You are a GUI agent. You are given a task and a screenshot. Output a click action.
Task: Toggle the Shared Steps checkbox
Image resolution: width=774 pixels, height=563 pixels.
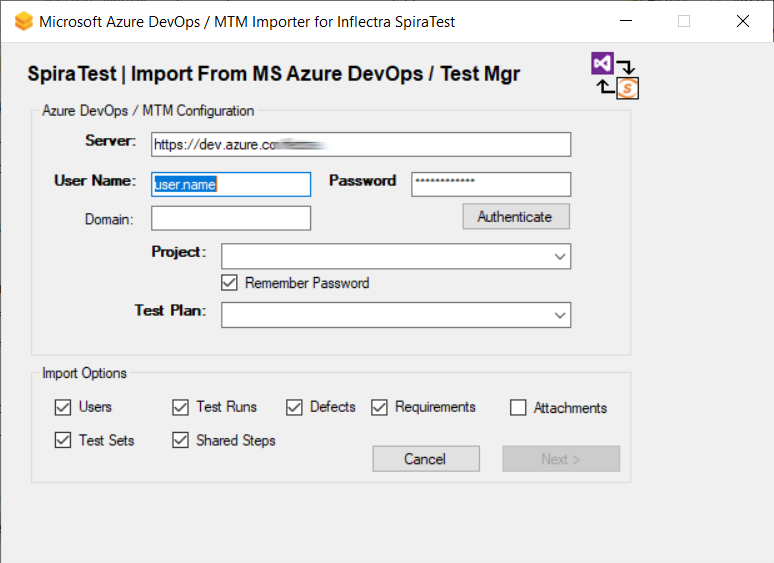(x=180, y=440)
